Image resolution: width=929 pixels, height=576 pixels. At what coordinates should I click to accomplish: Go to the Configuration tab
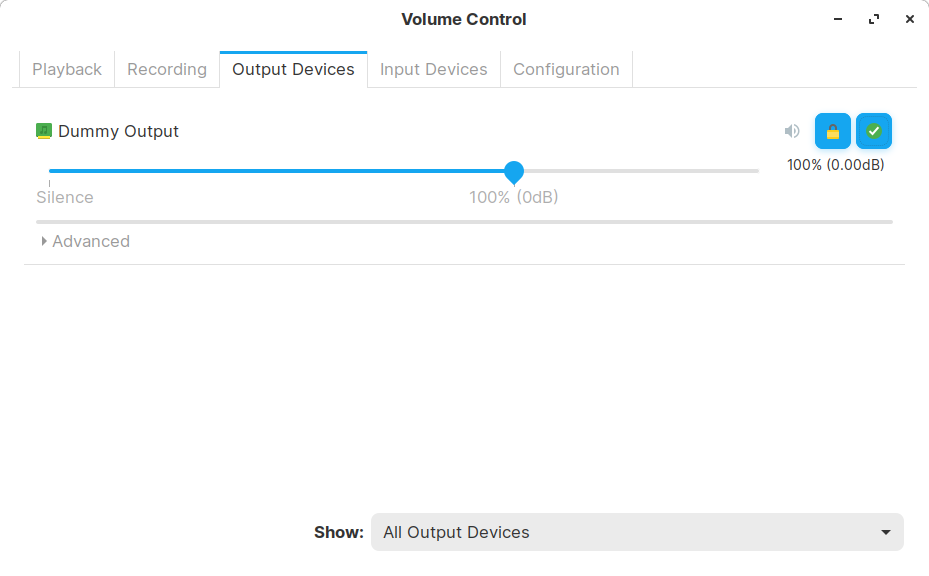pos(566,69)
